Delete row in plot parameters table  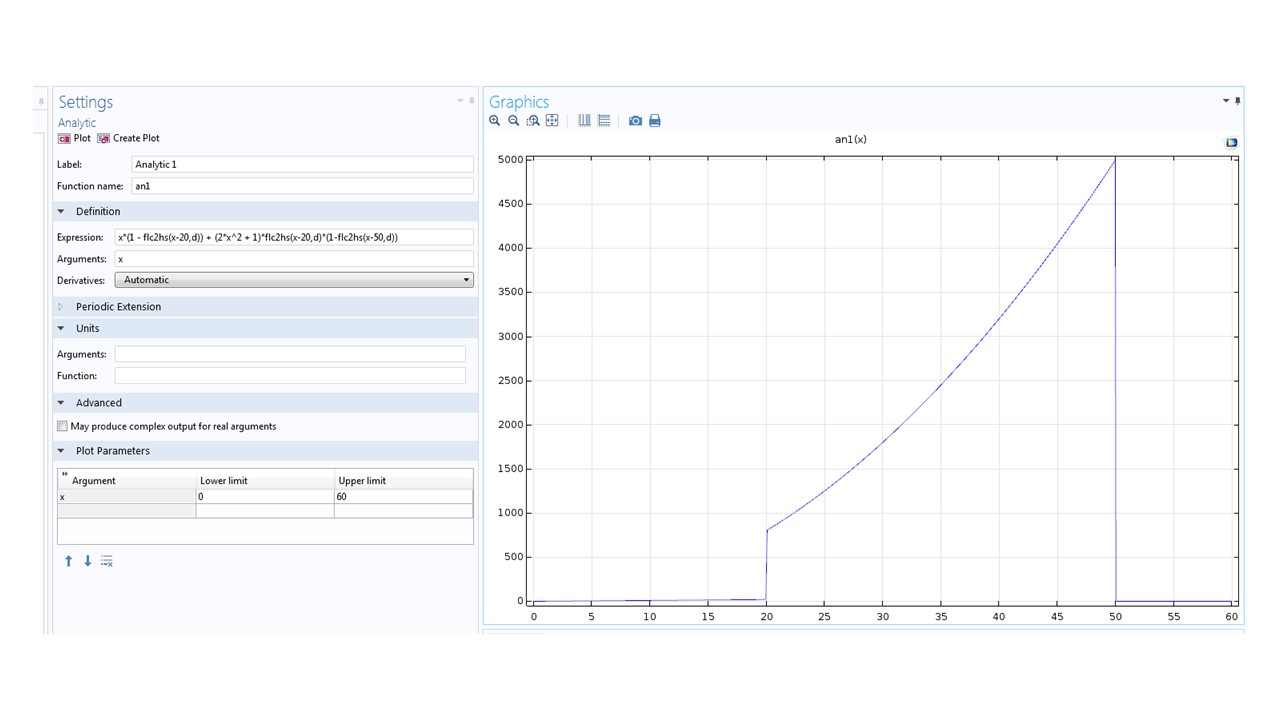click(x=107, y=561)
